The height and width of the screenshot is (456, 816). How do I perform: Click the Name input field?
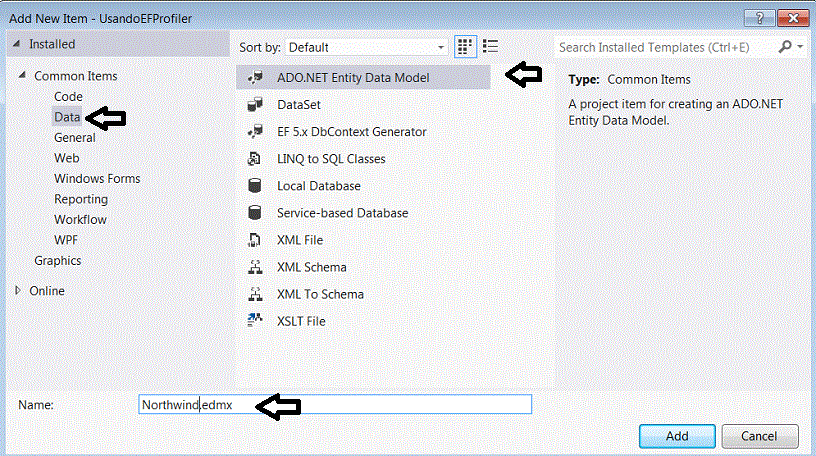point(335,404)
